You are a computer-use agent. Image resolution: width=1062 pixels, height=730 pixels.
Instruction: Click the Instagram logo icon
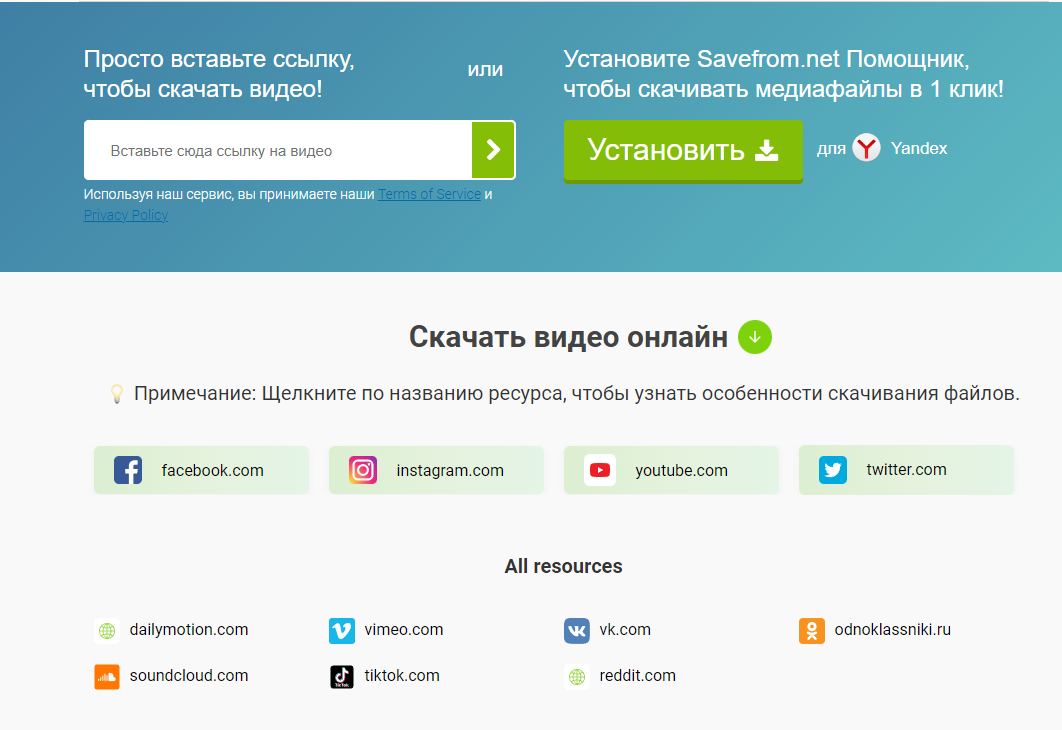(x=363, y=470)
